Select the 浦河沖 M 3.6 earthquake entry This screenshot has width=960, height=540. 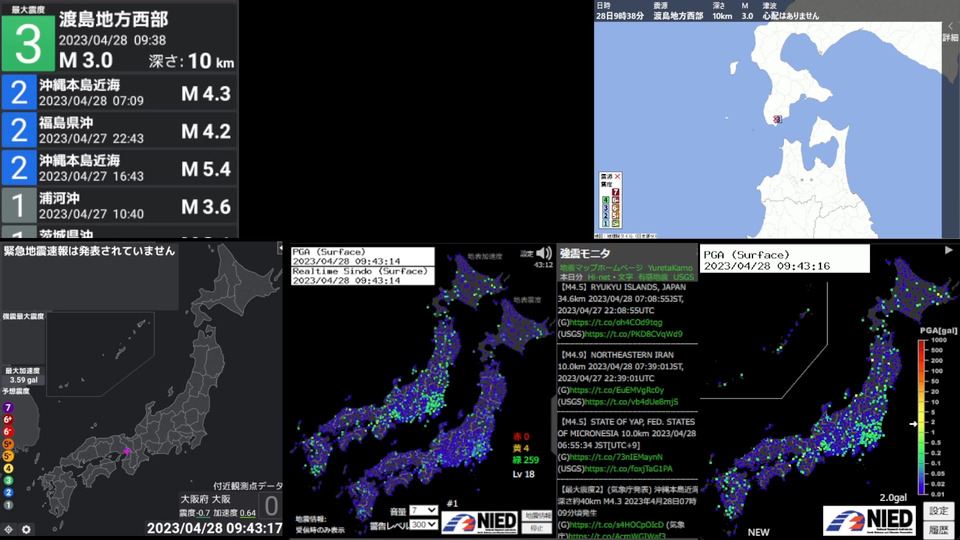pos(119,206)
